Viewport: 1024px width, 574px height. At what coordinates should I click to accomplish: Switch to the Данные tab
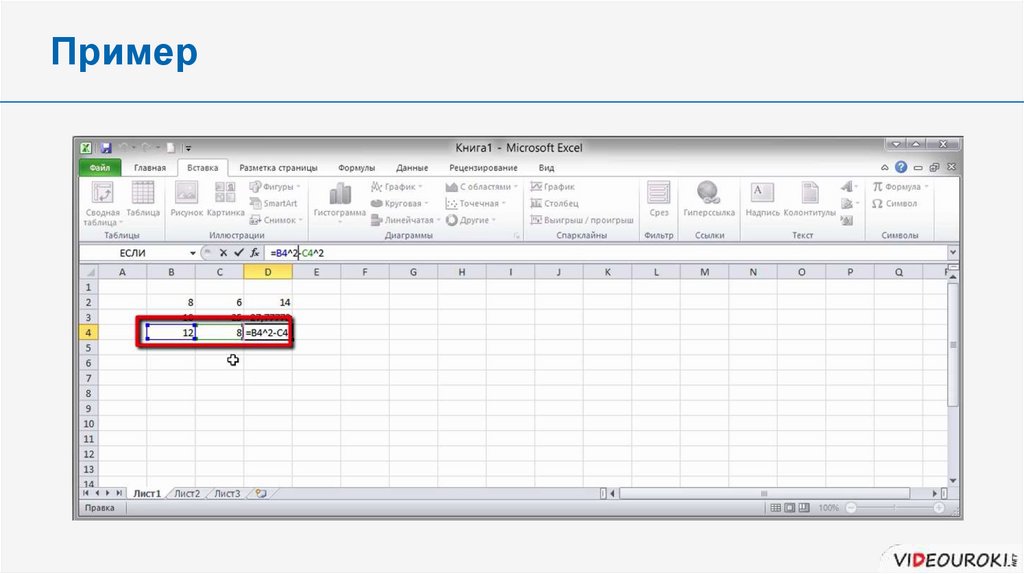point(412,168)
